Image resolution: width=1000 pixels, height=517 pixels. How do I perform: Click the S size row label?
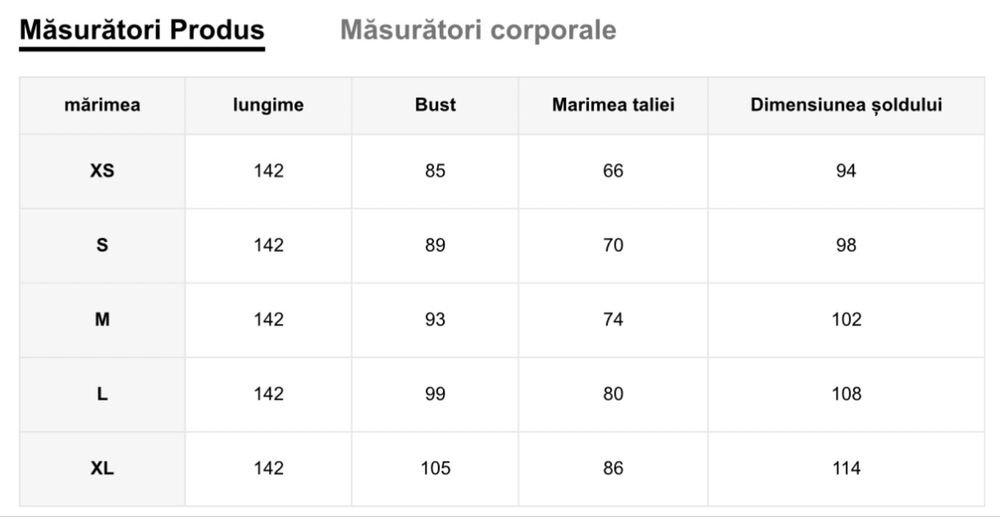pos(102,245)
